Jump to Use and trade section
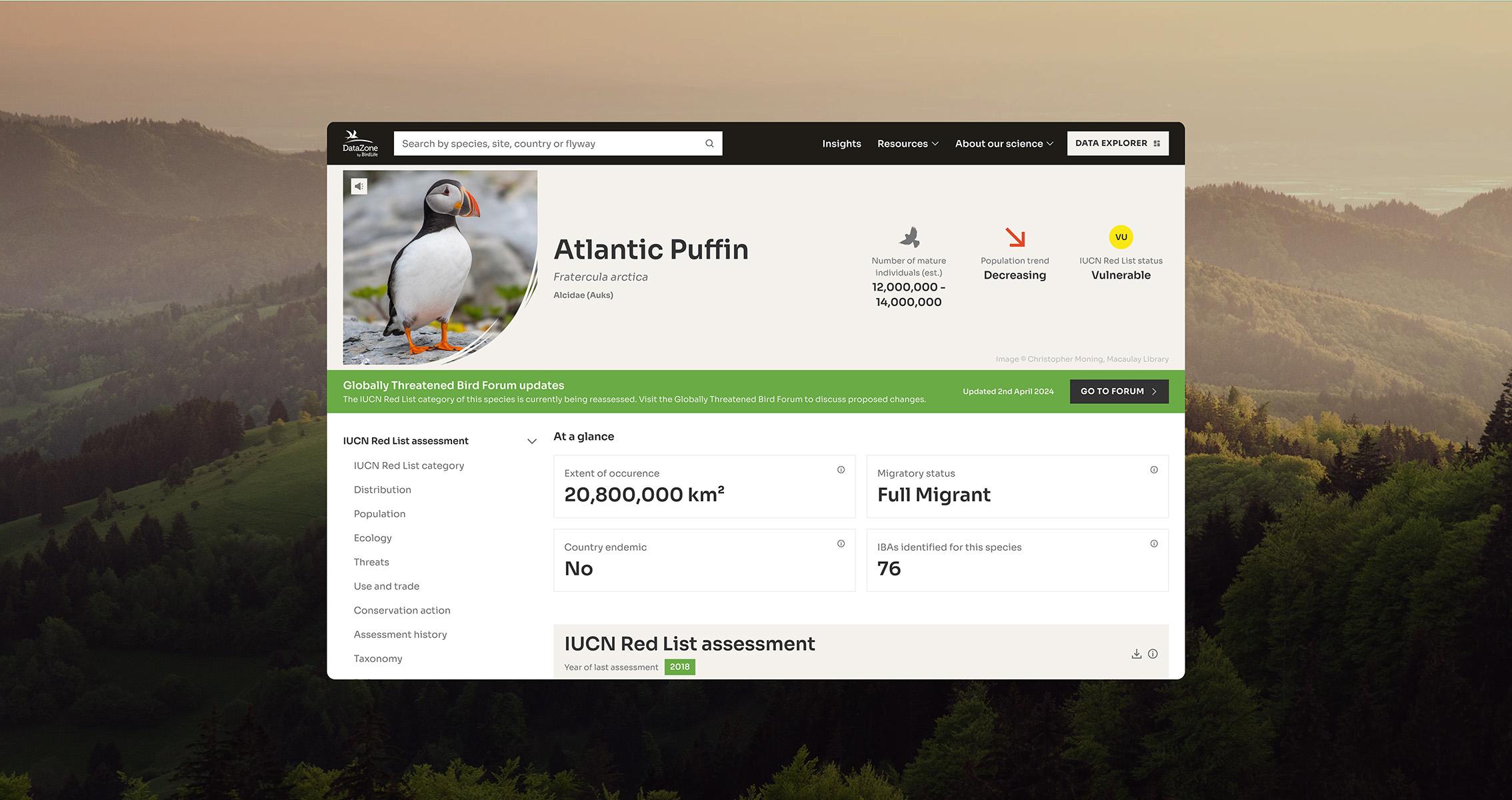This screenshot has width=1512, height=800. [x=387, y=586]
